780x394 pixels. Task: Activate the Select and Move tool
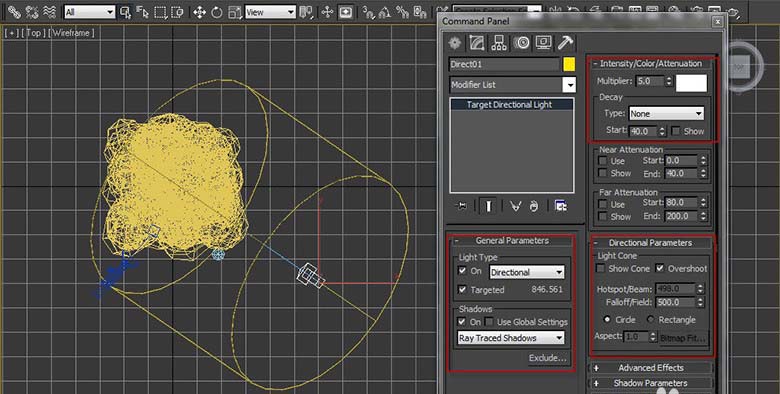(x=199, y=12)
